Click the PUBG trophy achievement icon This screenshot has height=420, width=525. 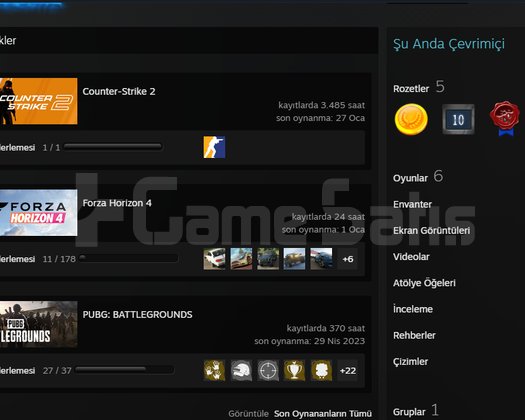294,370
